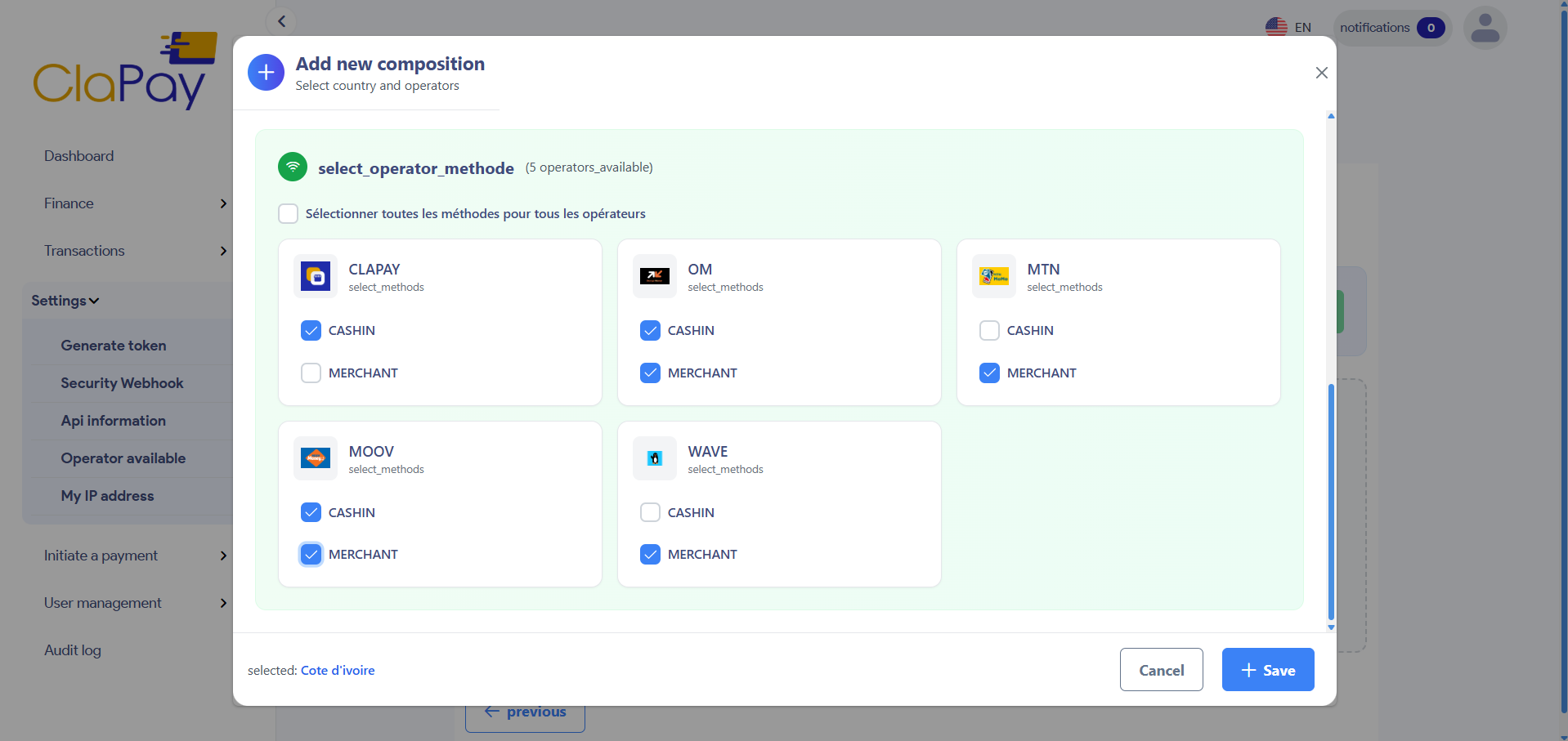Click the CLAPAY operator logo icon
This screenshot has width=1568, height=741.
(x=315, y=277)
